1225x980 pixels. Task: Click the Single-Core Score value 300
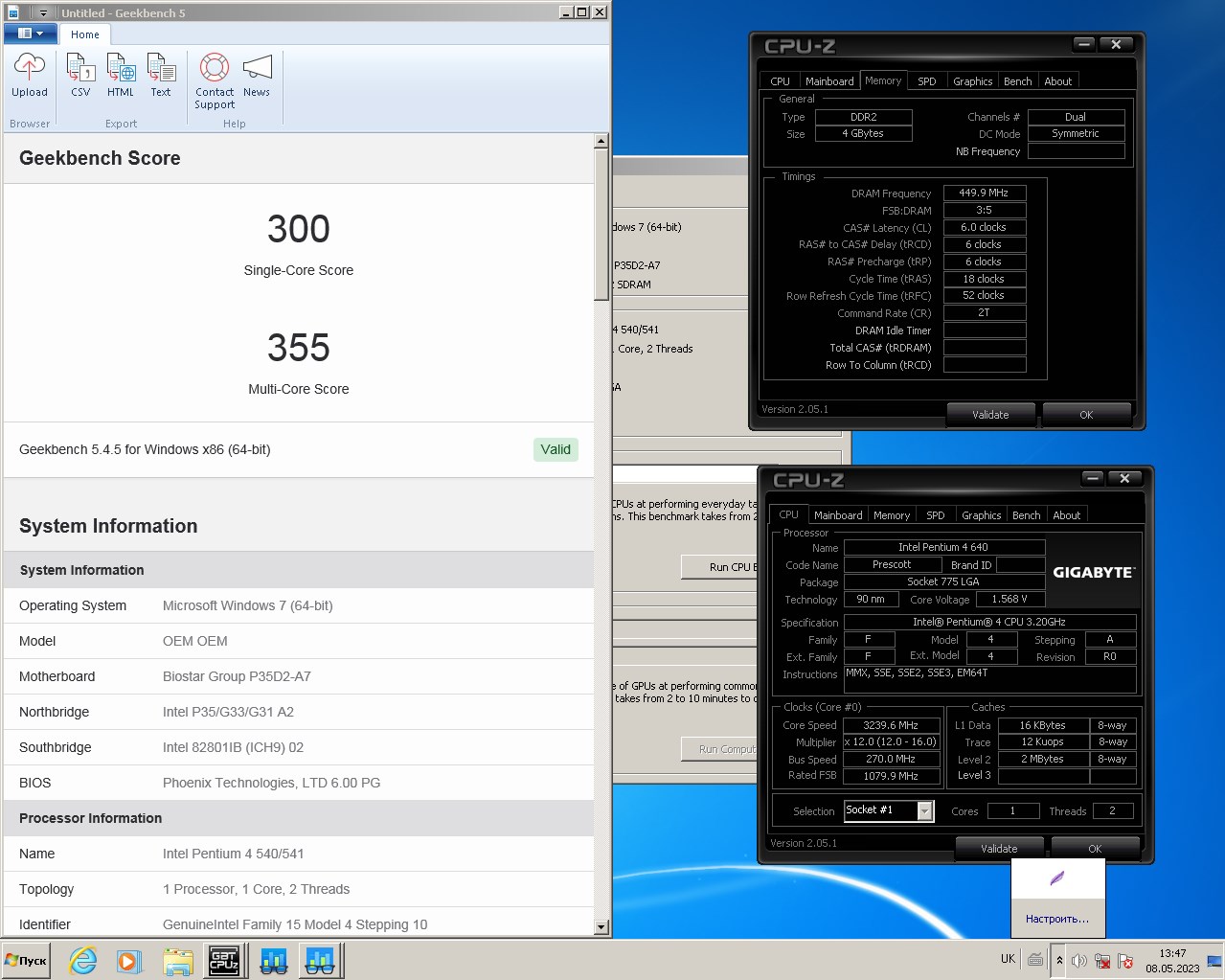(299, 229)
